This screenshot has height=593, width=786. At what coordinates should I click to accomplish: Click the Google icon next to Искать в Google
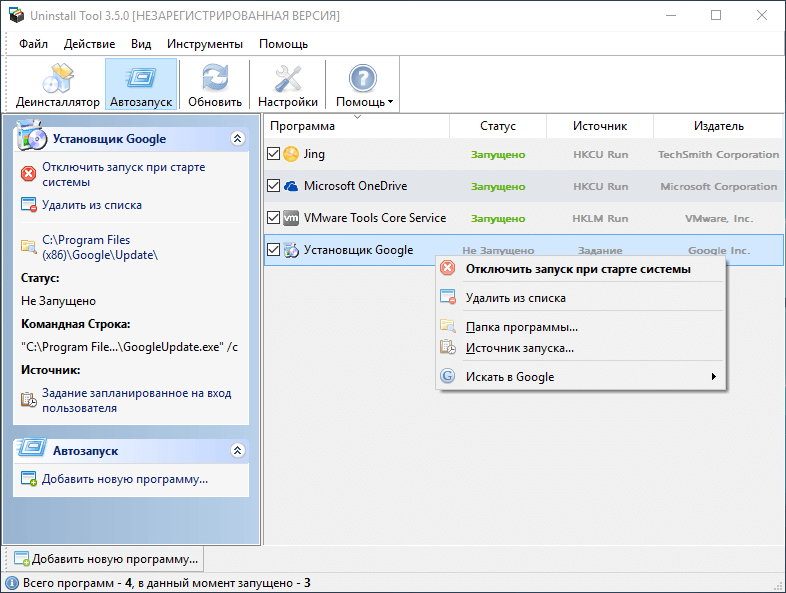(x=447, y=377)
